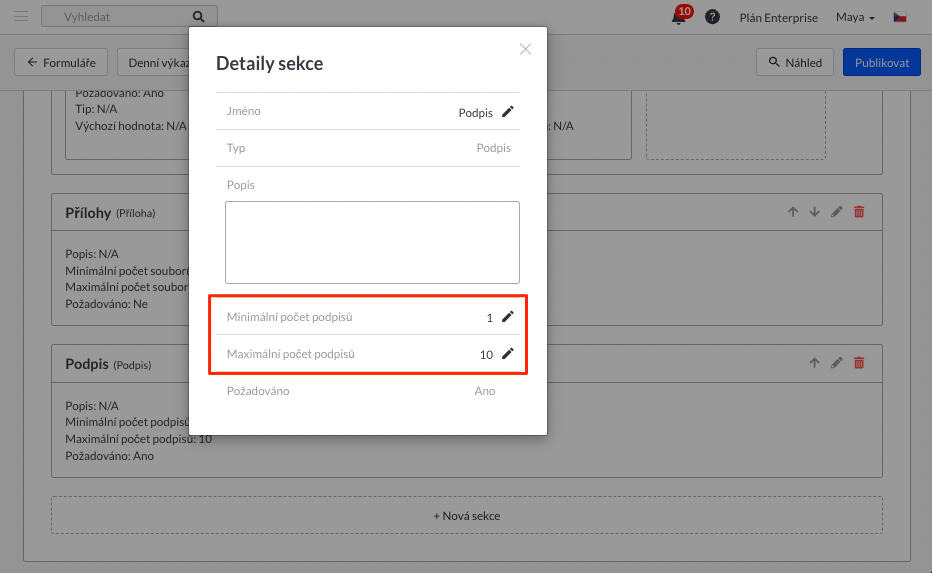Click the Detaily sekce dialog title
Image resolution: width=932 pixels, height=573 pixels.
269,63
